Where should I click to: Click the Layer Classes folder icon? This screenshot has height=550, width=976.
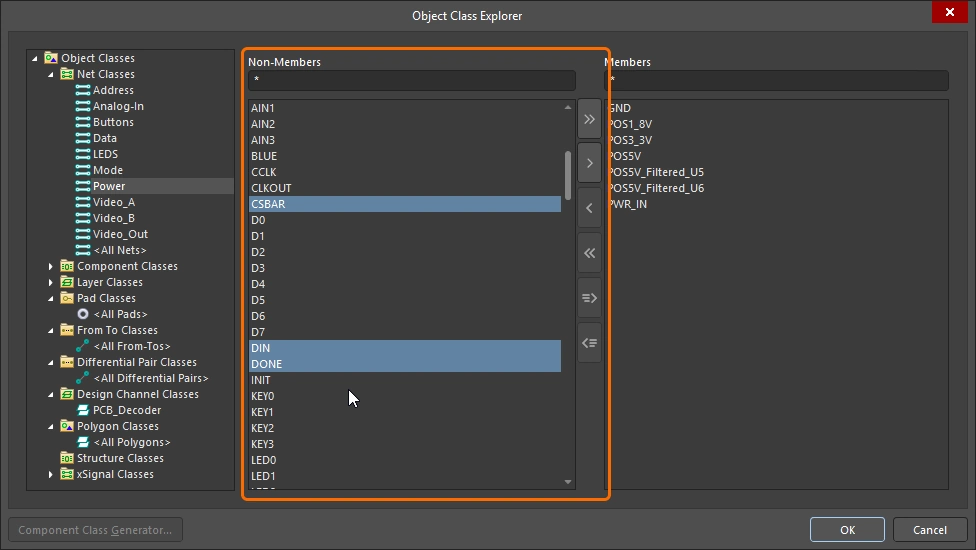point(67,282)
